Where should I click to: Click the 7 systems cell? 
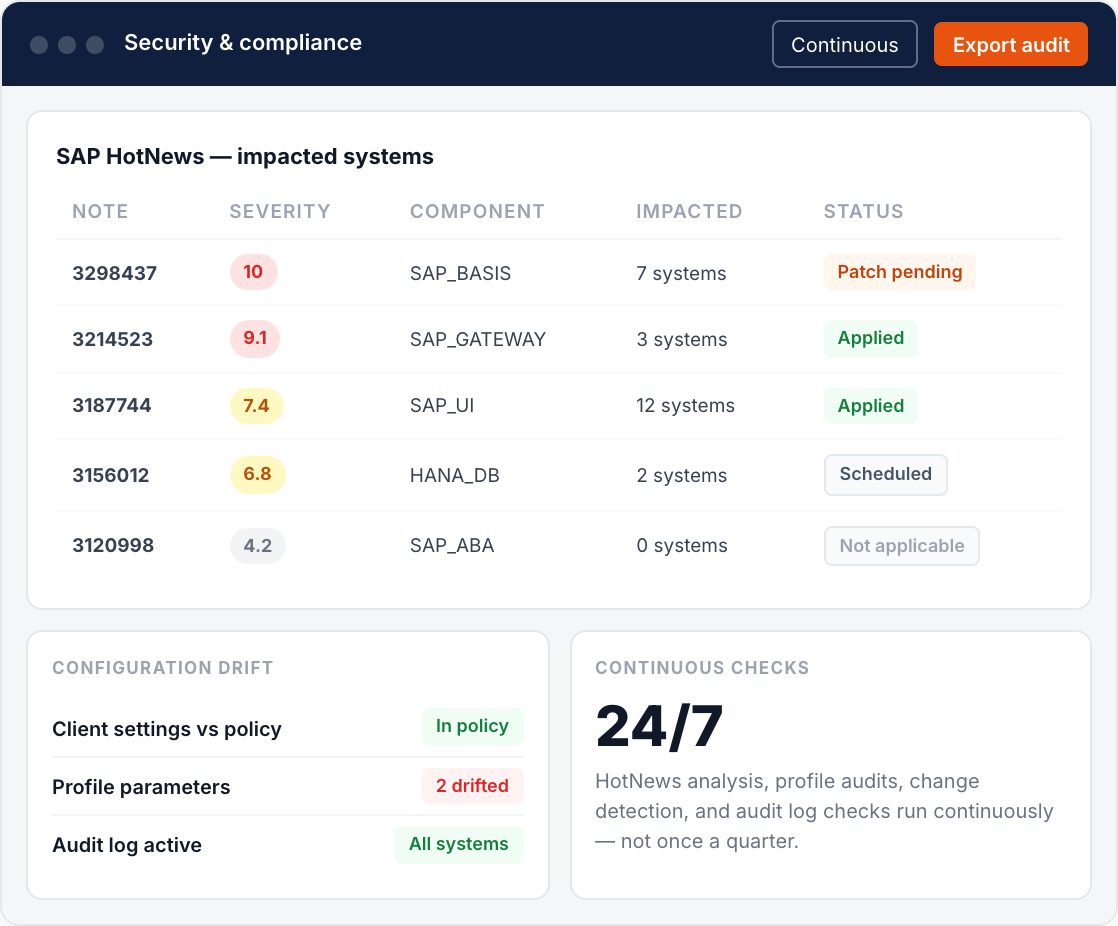coord(681,273)
